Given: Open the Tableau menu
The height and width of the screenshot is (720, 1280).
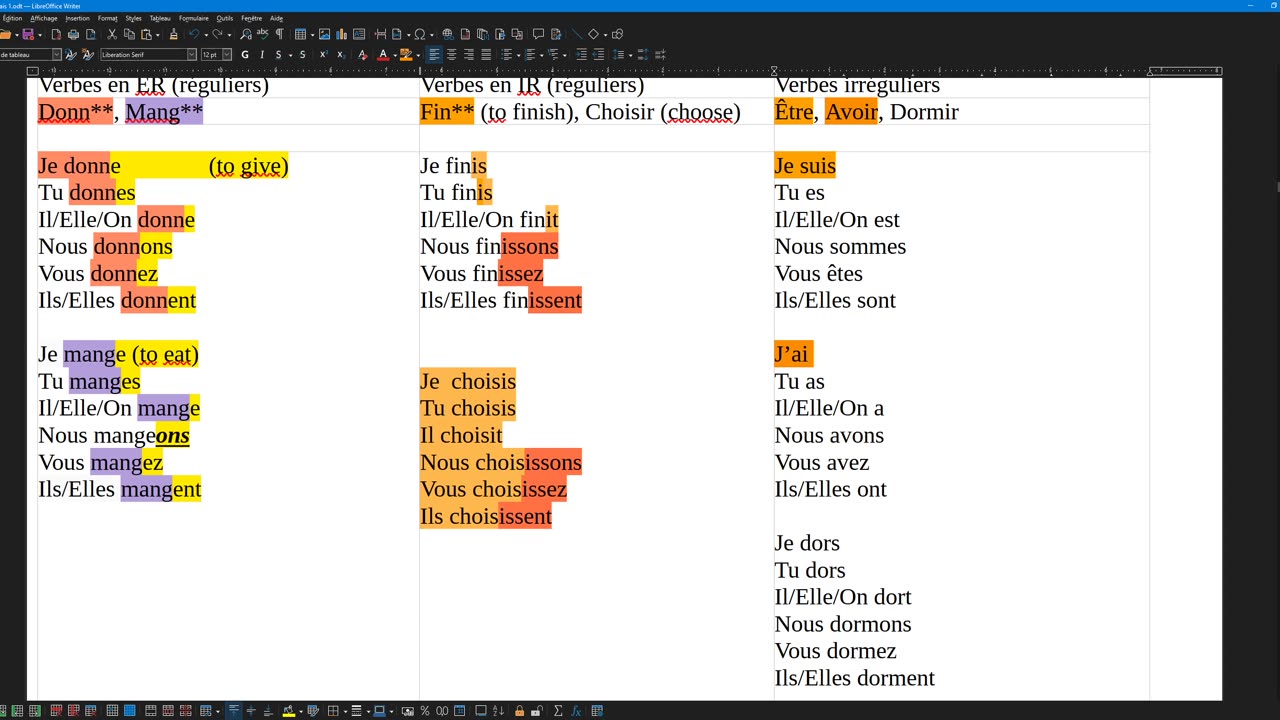Looking at the screenshot, I should (x=160, y=18).
